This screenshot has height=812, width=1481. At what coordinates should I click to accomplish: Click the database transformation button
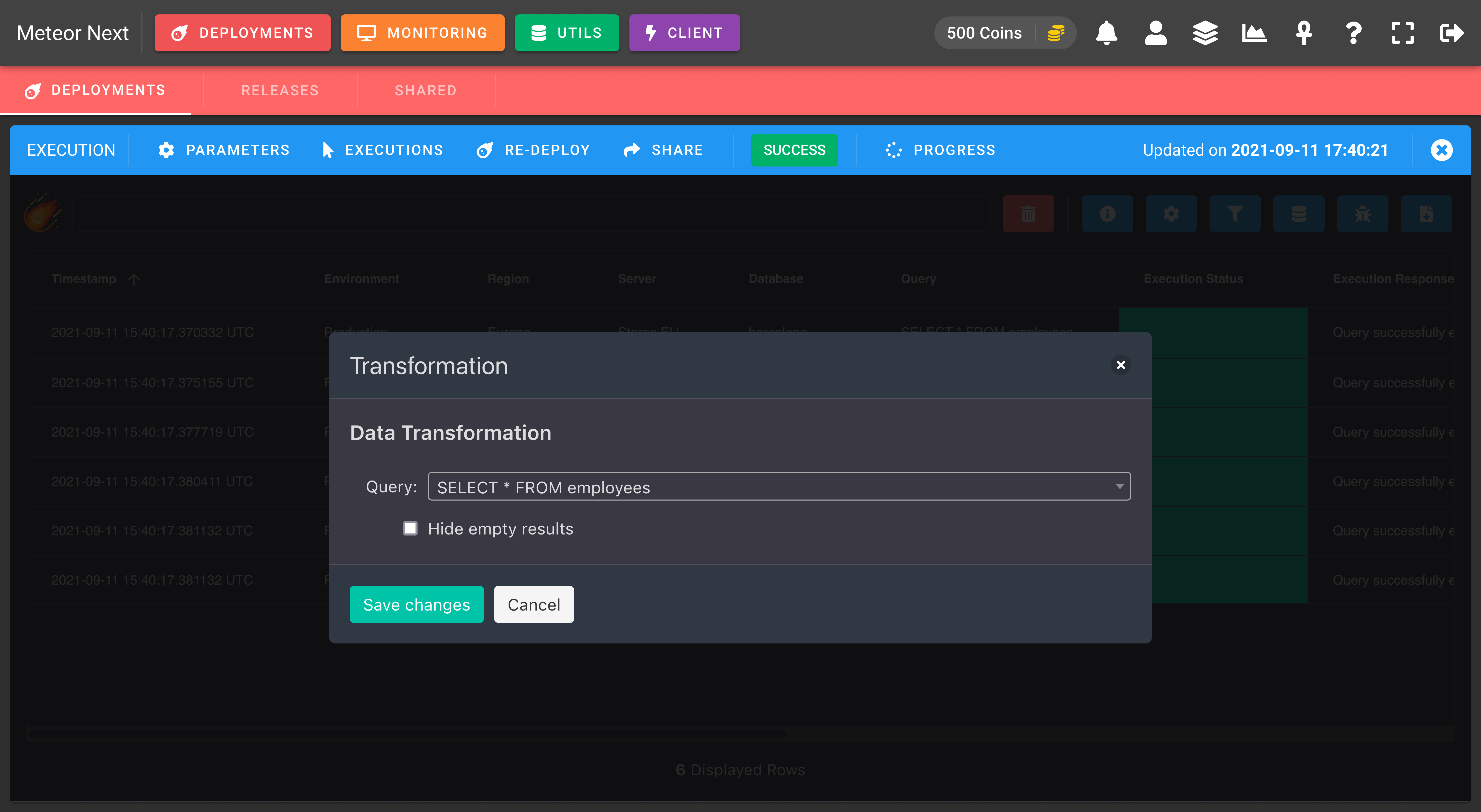tap(1299, 214)
